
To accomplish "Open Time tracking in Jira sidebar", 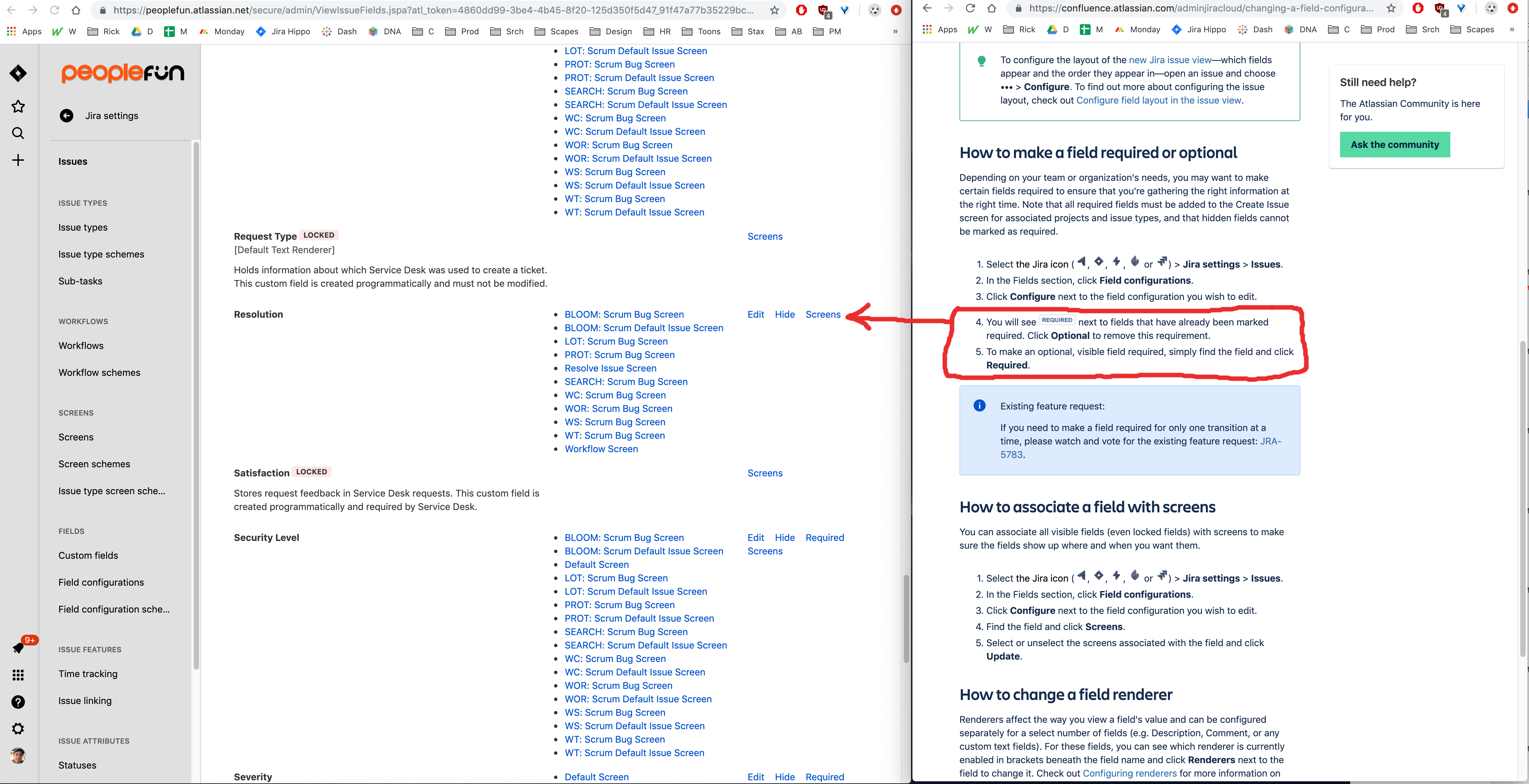I will (x=88, y=674).
